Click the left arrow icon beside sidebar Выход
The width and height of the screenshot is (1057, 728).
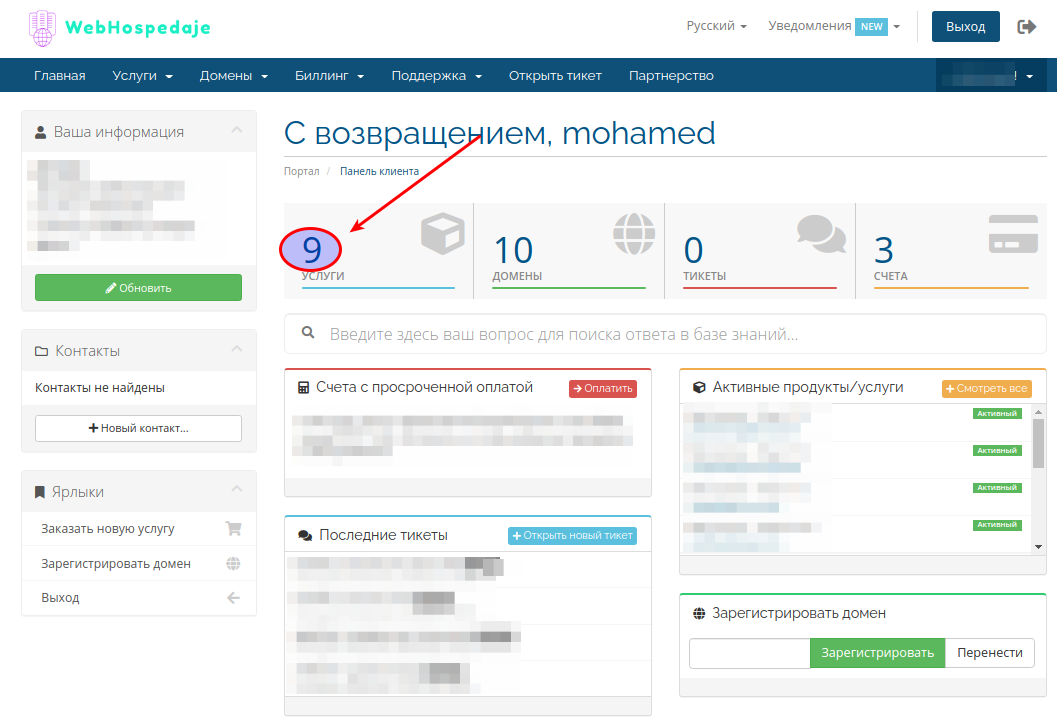[x=233, y=598]
